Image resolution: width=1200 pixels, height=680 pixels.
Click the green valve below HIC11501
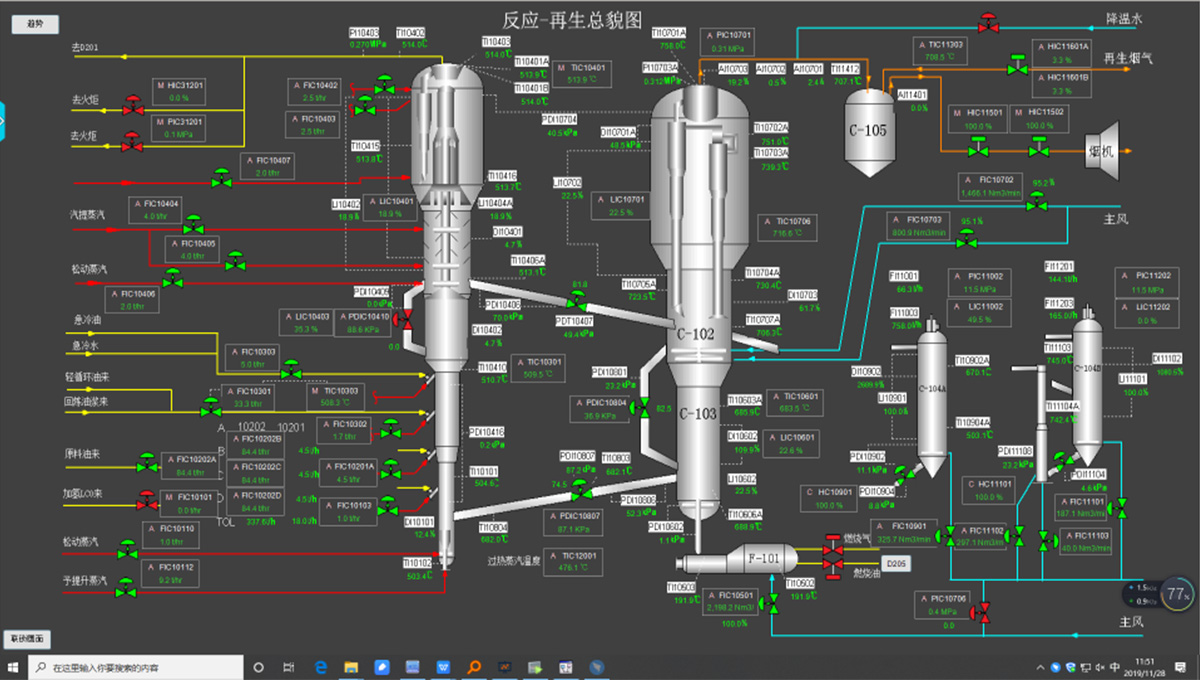(x=979, y=149)
